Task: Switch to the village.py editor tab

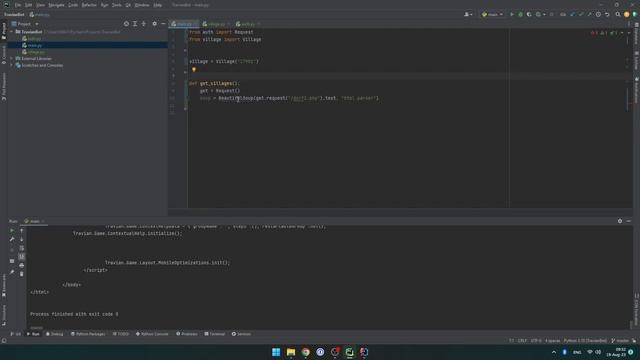Action: pyautogui.click(x=215, y=24)
